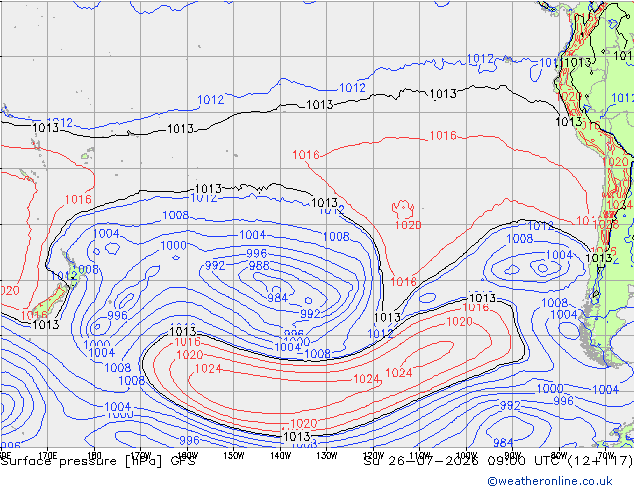Viewport: 634px width, 490px height.
Task: Click the blue 992 label left of 988
Action: [215, 266]
